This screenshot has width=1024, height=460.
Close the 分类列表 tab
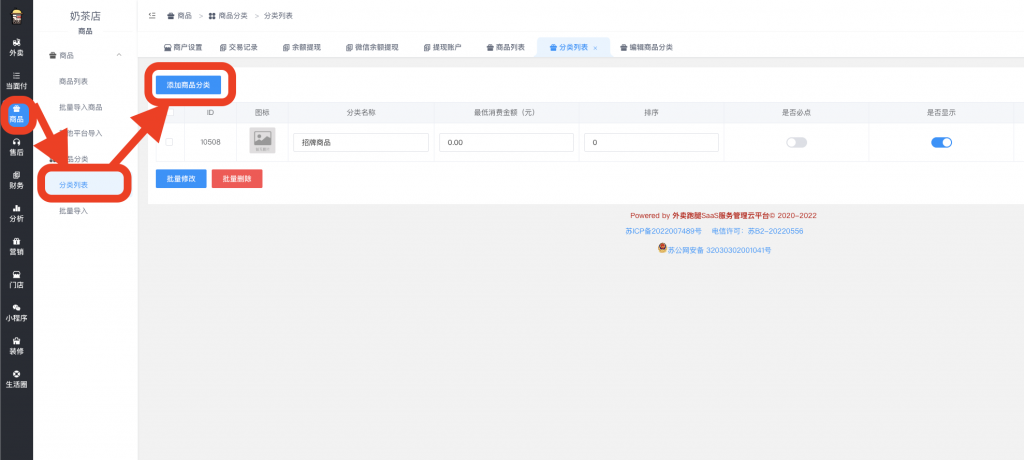[x=595, y=48]
